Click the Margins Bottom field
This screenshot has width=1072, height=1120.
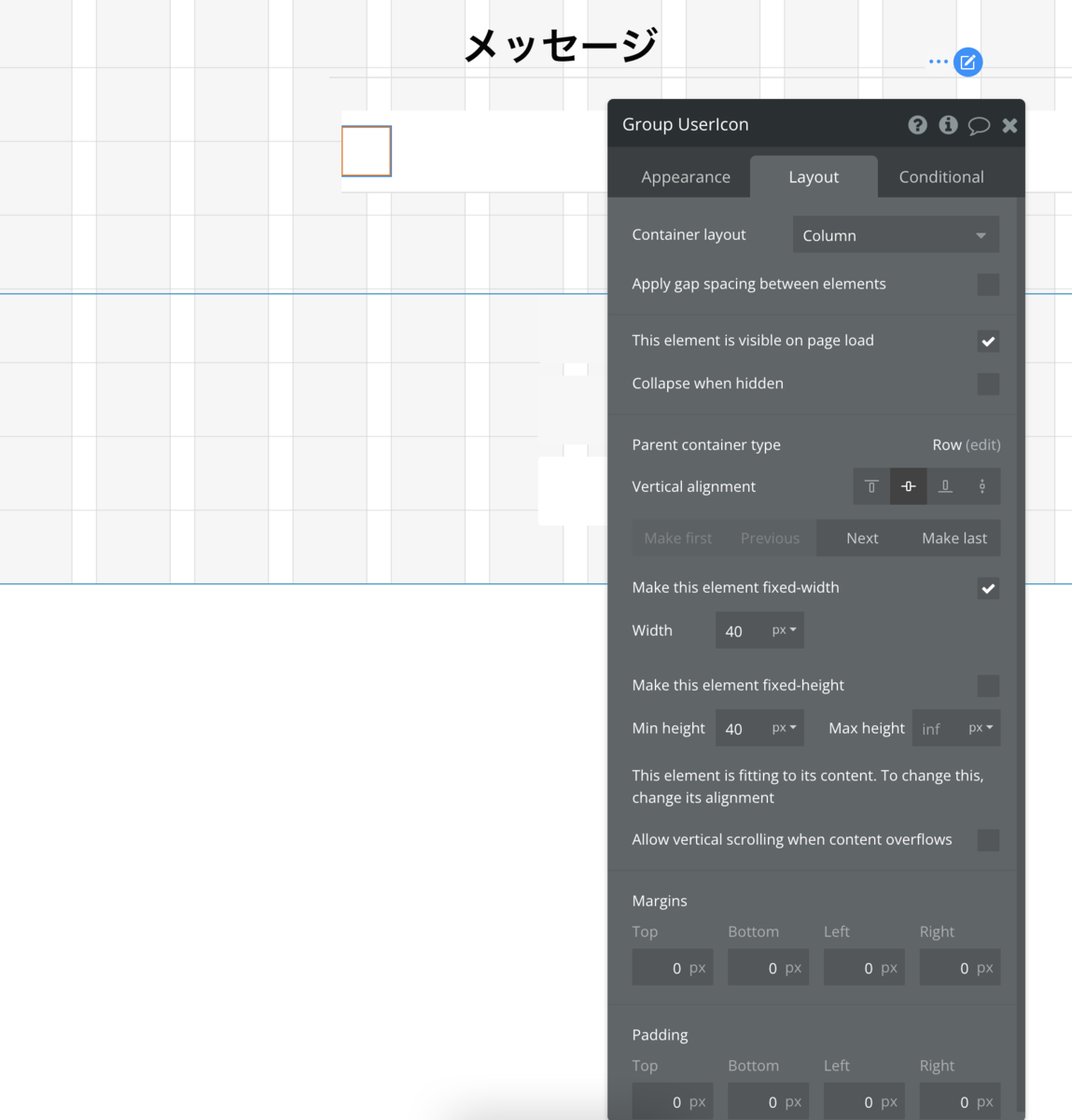[769, 968]
